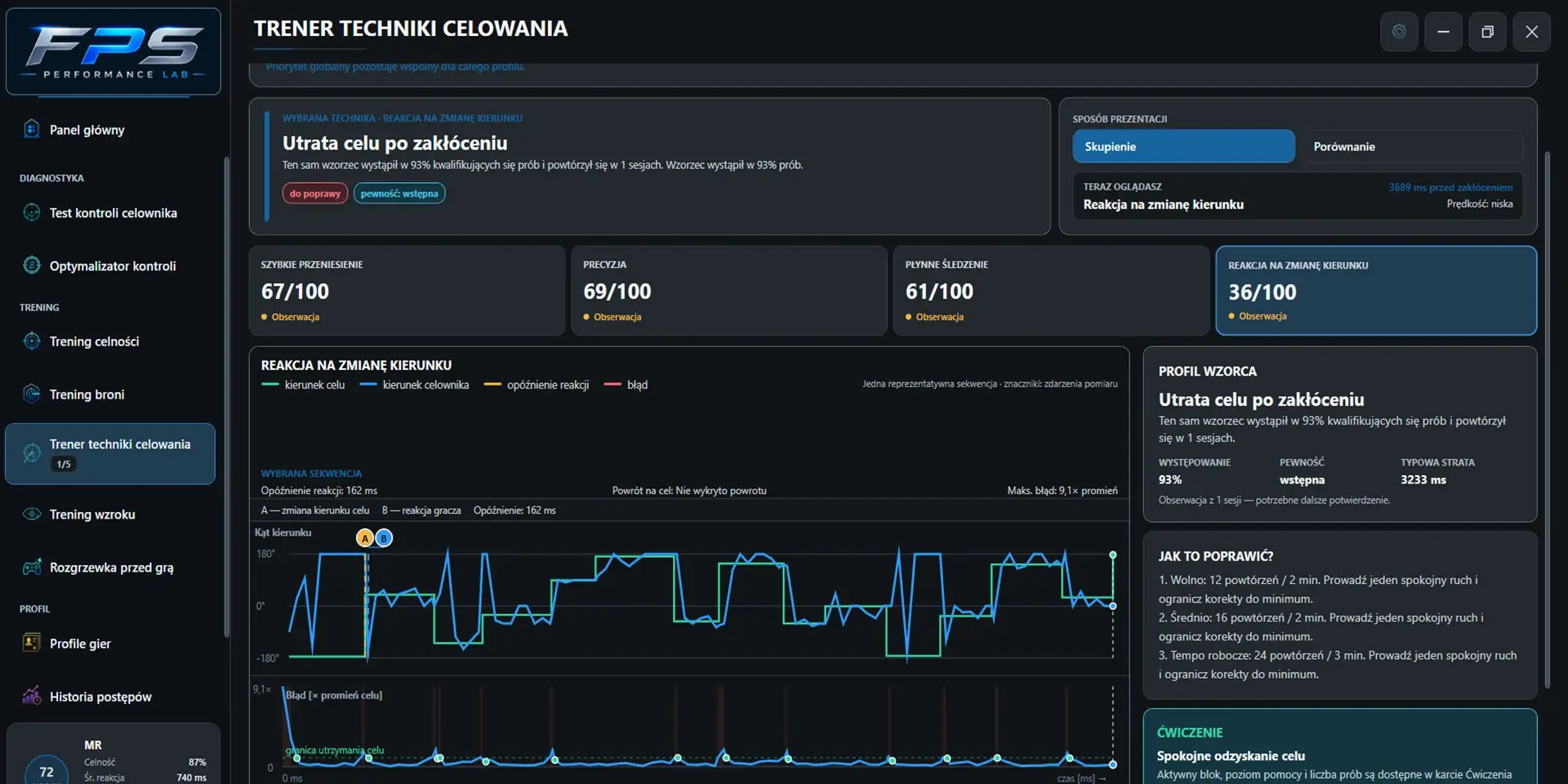Click the 'kierunek celownika' legend entry
The width and height of the screenshot is (1568, 784).
pyautogui.click(x=414, y=385)
